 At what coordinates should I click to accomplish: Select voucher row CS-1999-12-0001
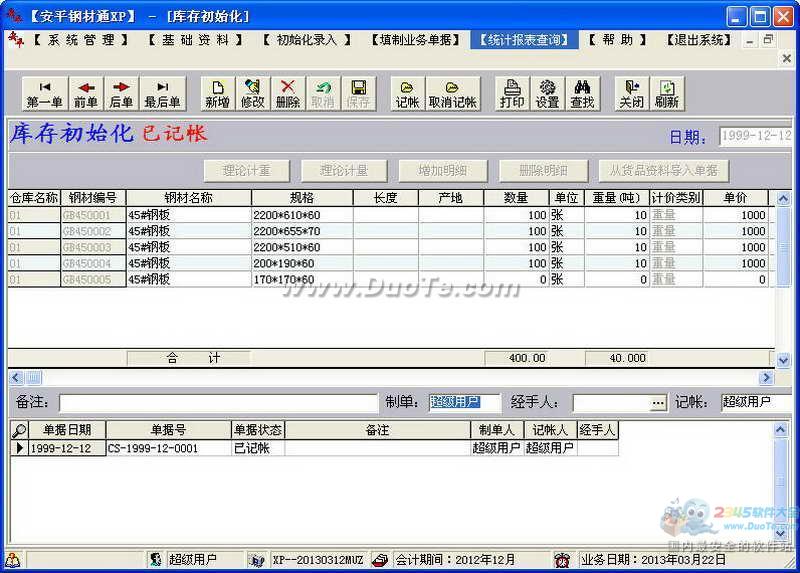point(314,449)
